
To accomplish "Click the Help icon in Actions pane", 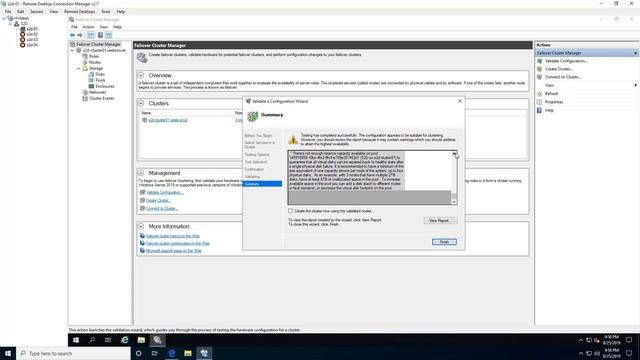I will coord(540,110).
